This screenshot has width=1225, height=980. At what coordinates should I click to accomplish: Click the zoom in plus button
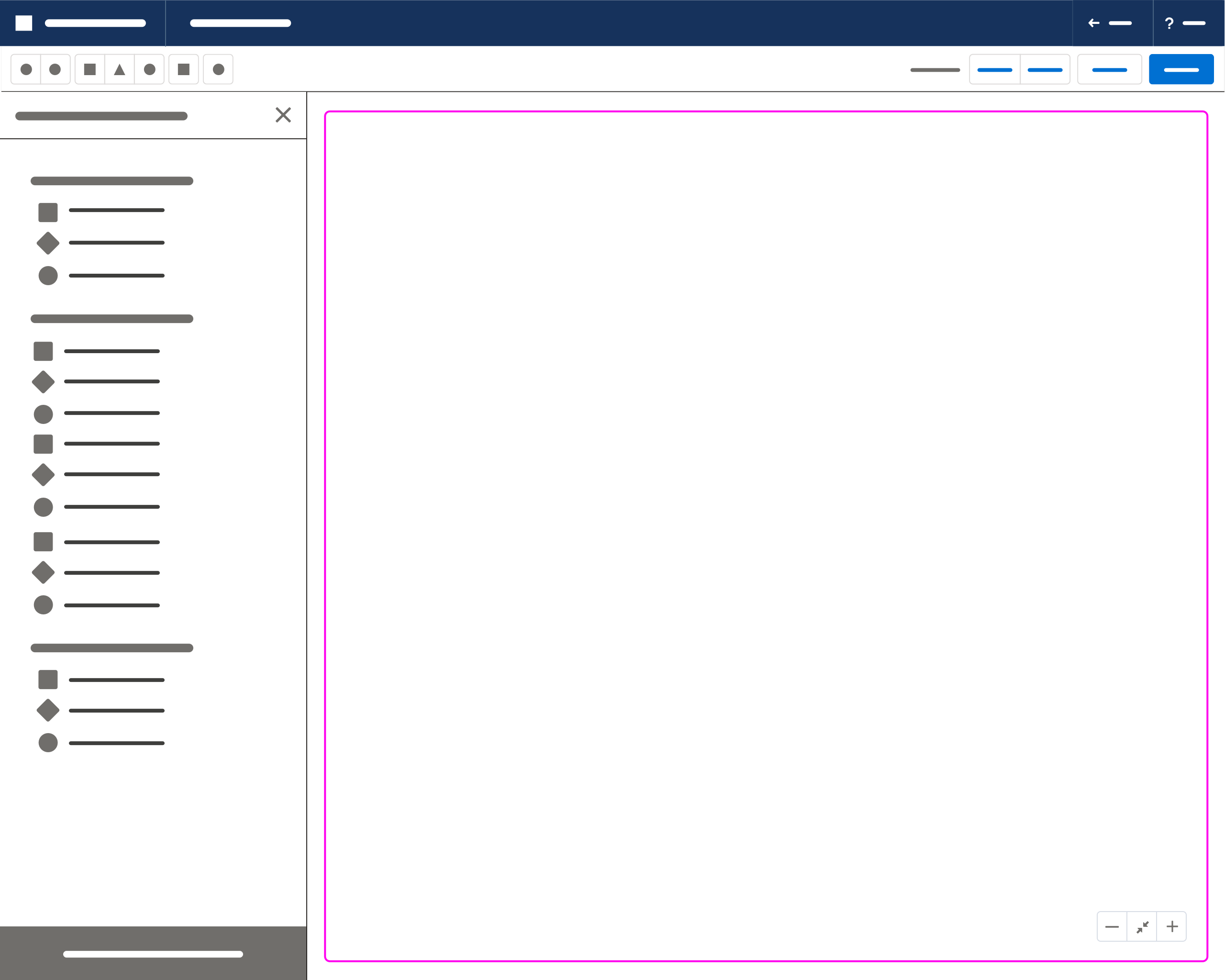[x=1171, y=926]
